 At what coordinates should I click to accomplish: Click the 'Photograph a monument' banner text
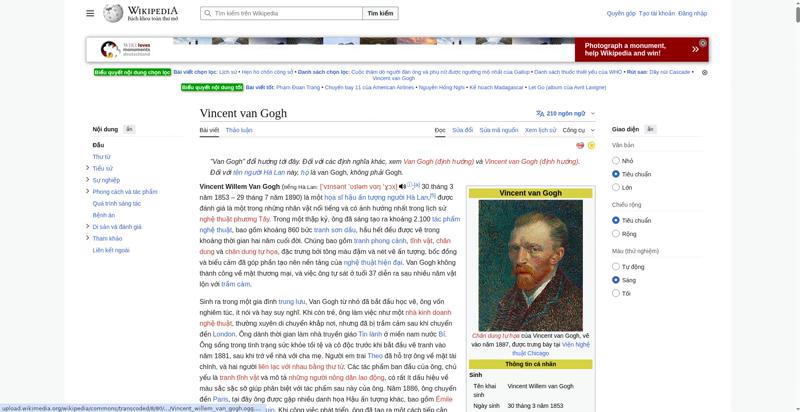point(625,49)
